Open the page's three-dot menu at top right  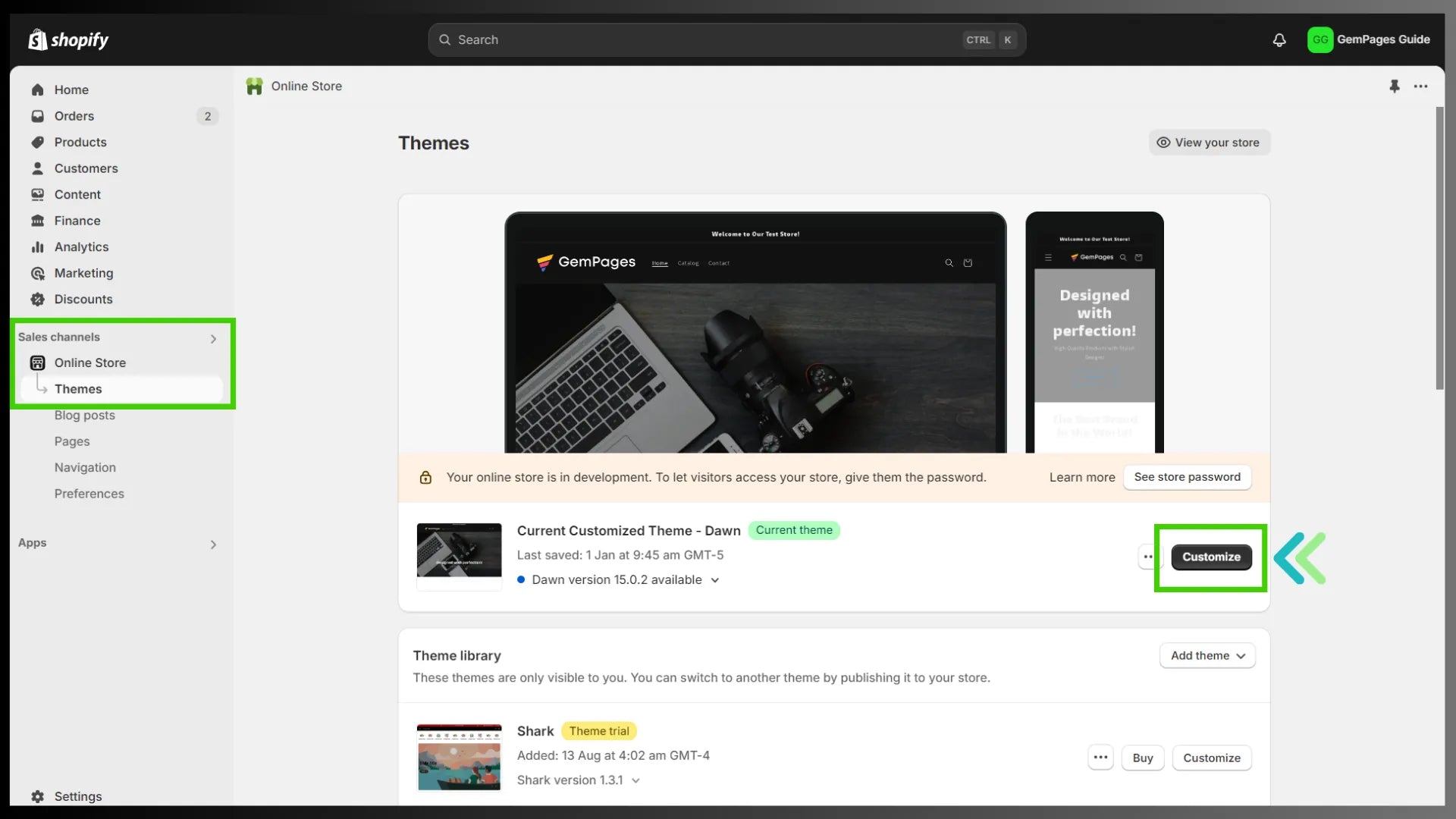coord(1420,86)
